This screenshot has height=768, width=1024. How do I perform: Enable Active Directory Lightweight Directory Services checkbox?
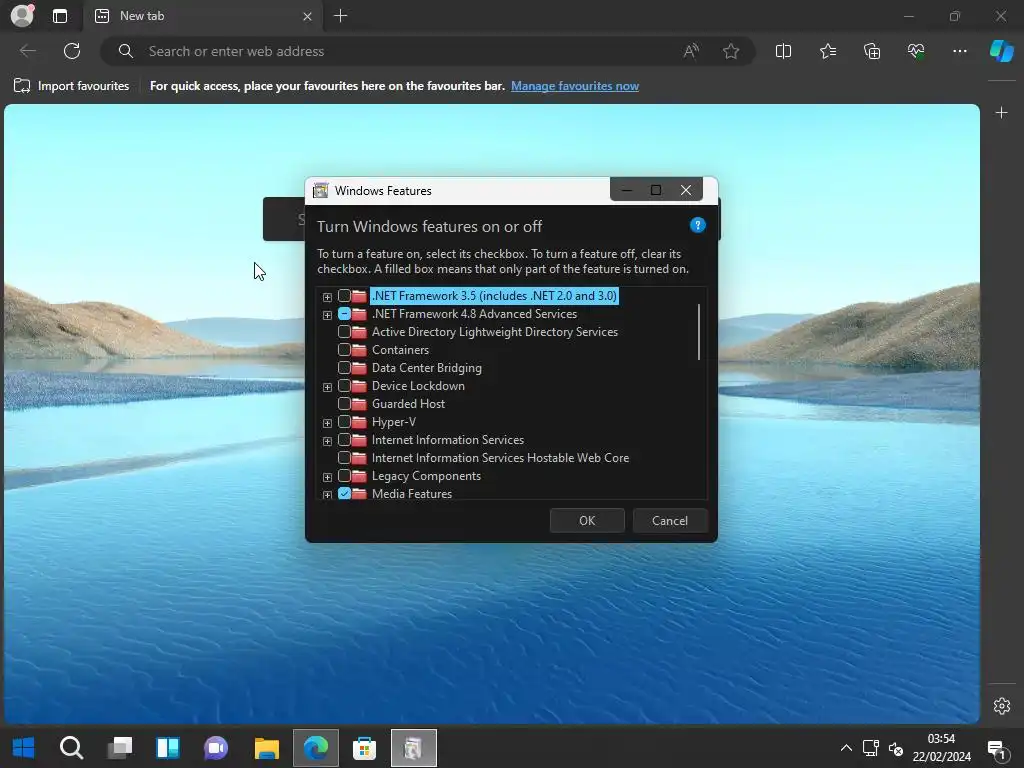click(344, 332)
